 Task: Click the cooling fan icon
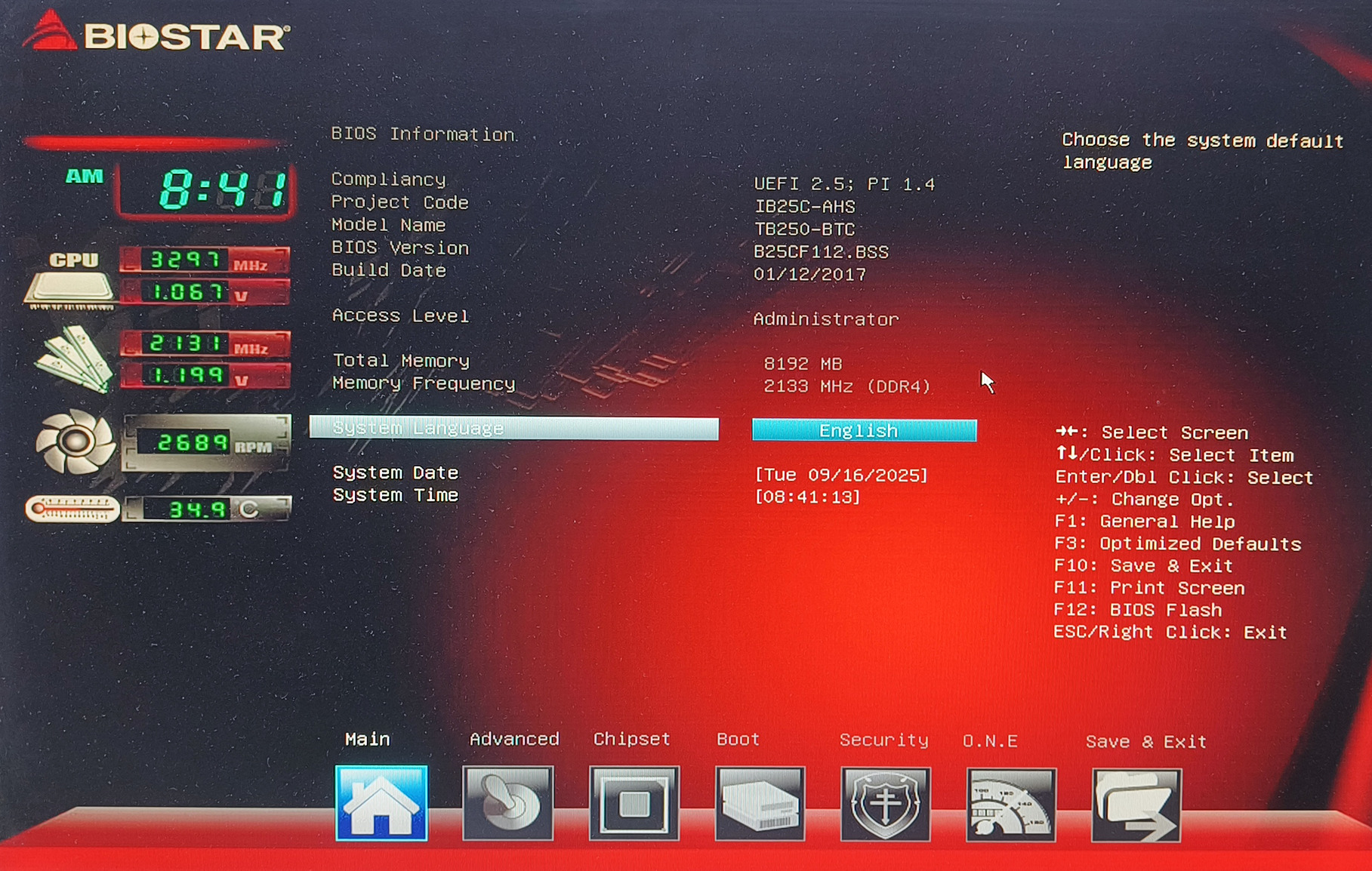[75, 442]
